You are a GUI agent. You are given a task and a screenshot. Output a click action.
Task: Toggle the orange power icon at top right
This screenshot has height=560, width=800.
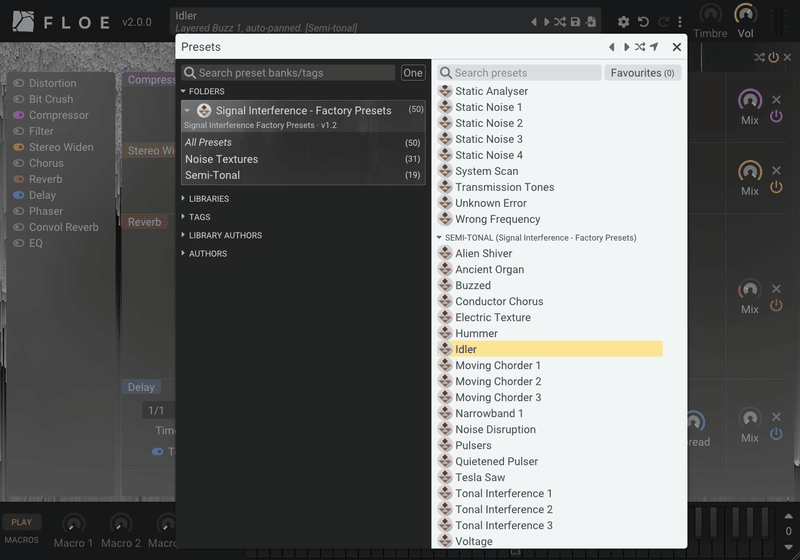(x=773, y=58)
